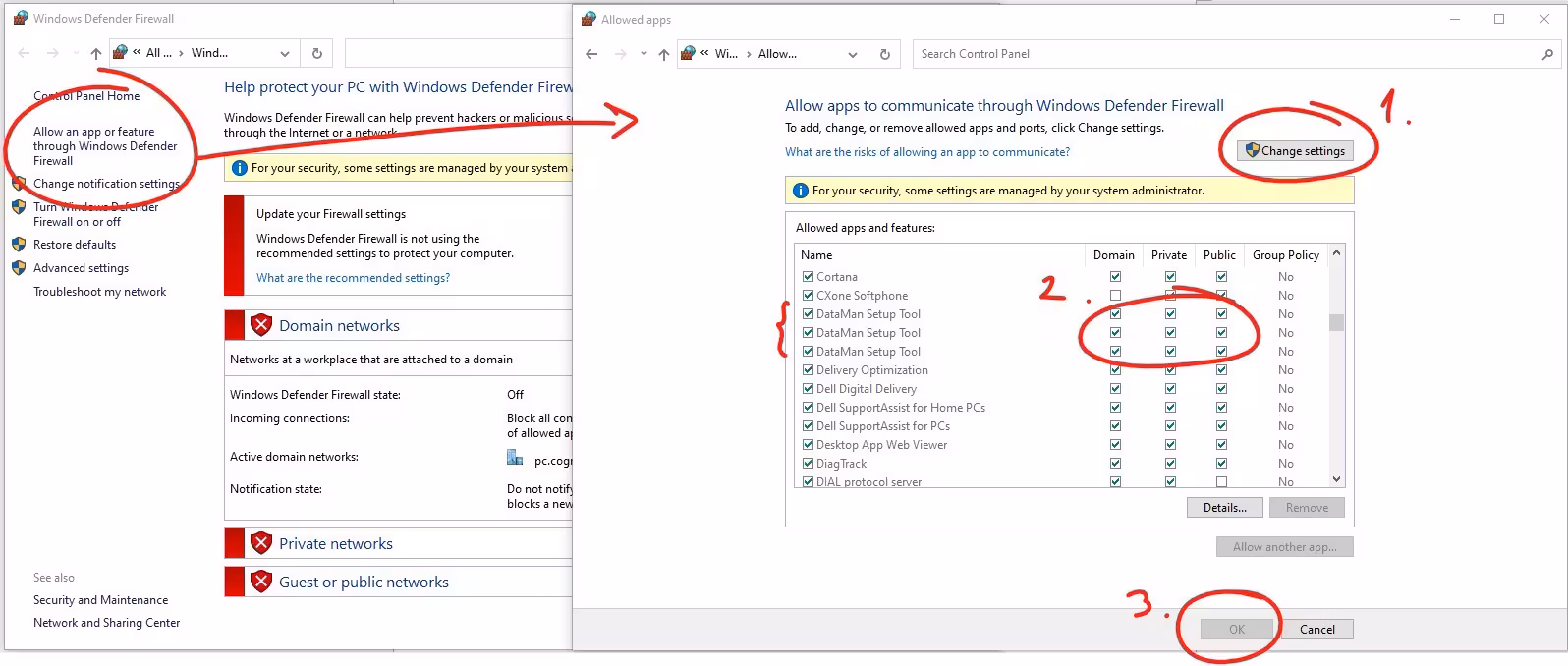Click the back arrow in Allowed apps window
Screen dimensions: 1568x666
(591, 54)
